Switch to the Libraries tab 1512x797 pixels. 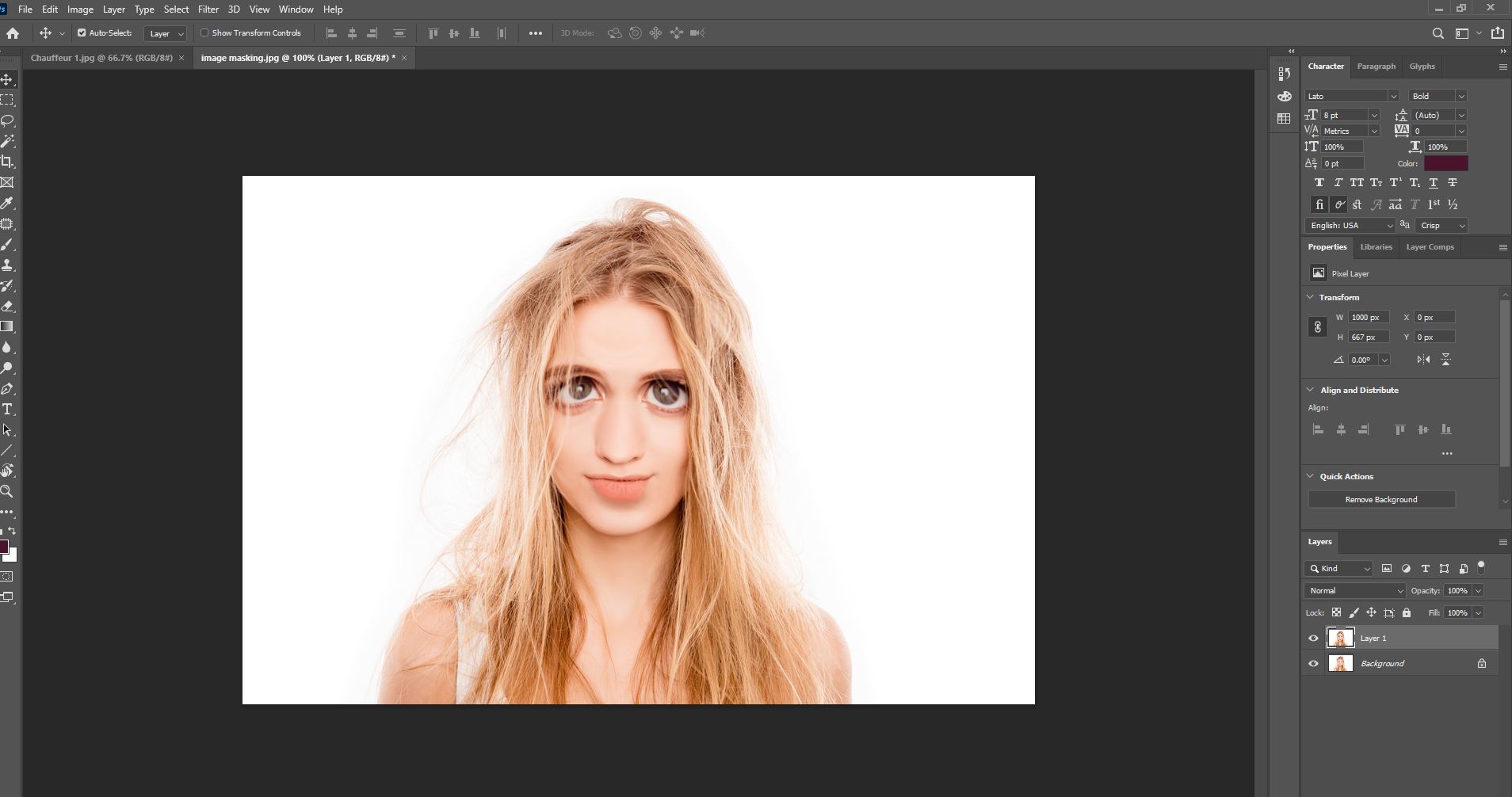click(1376, 247)
